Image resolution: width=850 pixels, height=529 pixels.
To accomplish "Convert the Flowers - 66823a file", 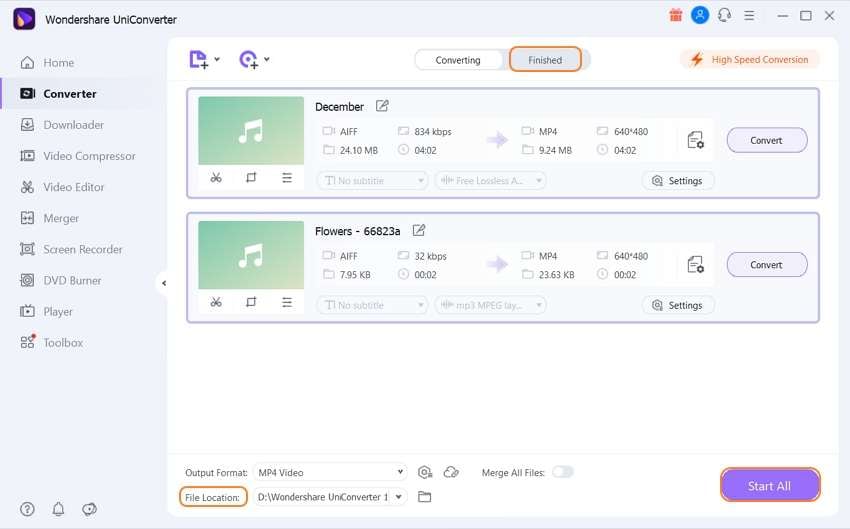I will click(x=767, y=265).
